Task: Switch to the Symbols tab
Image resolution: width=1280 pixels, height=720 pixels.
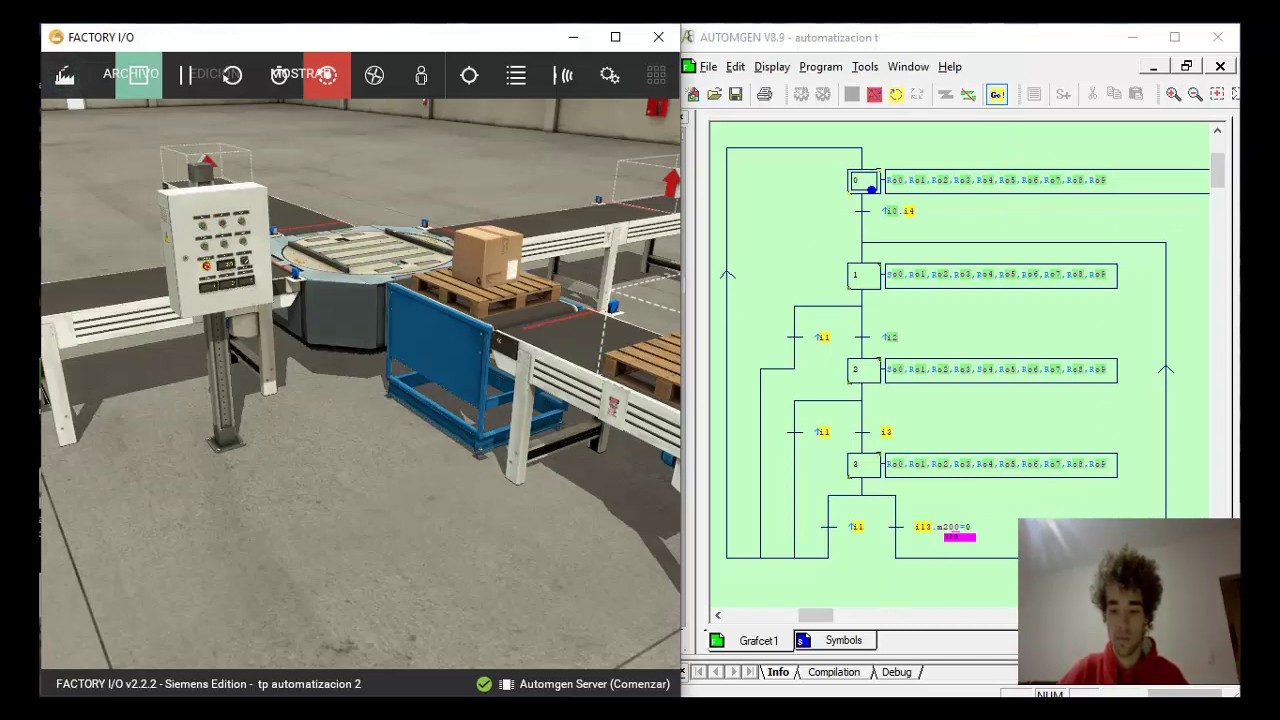Action: pyautogui.click(x=835, y=640)
